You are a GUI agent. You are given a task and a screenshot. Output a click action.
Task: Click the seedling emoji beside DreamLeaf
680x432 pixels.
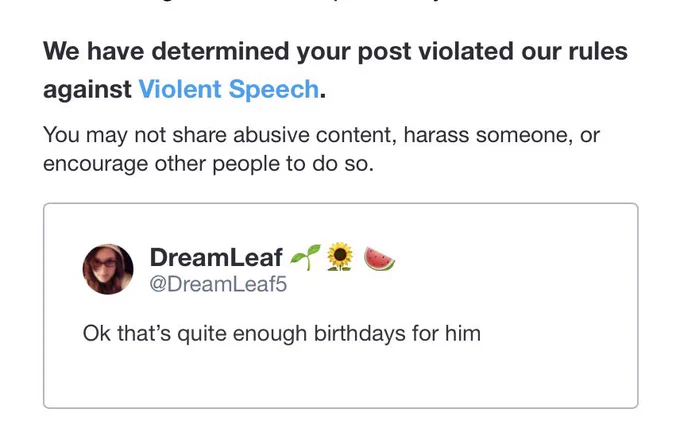coord(305,257)
